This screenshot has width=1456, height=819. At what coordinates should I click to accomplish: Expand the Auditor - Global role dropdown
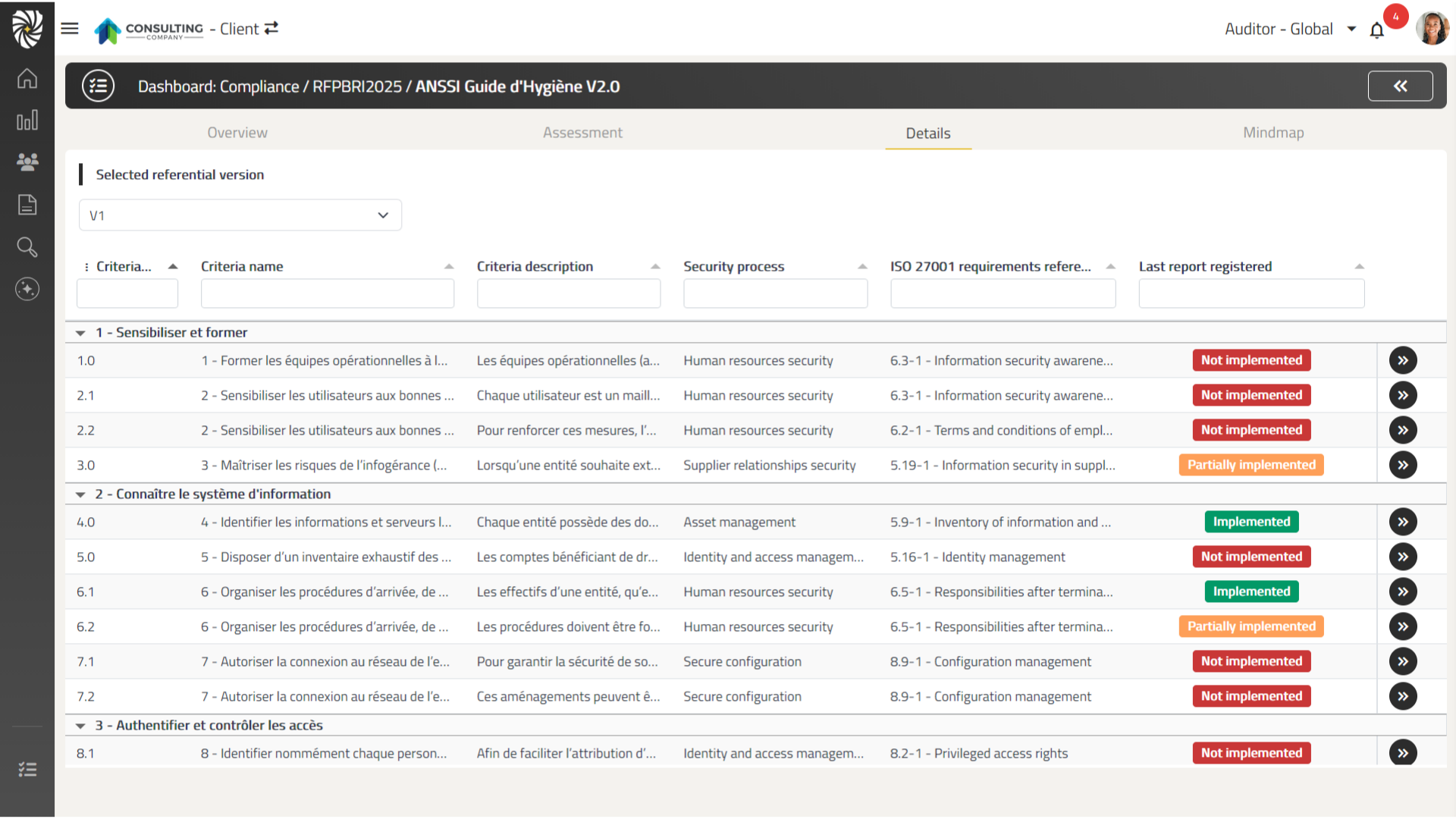[1351, 29]
